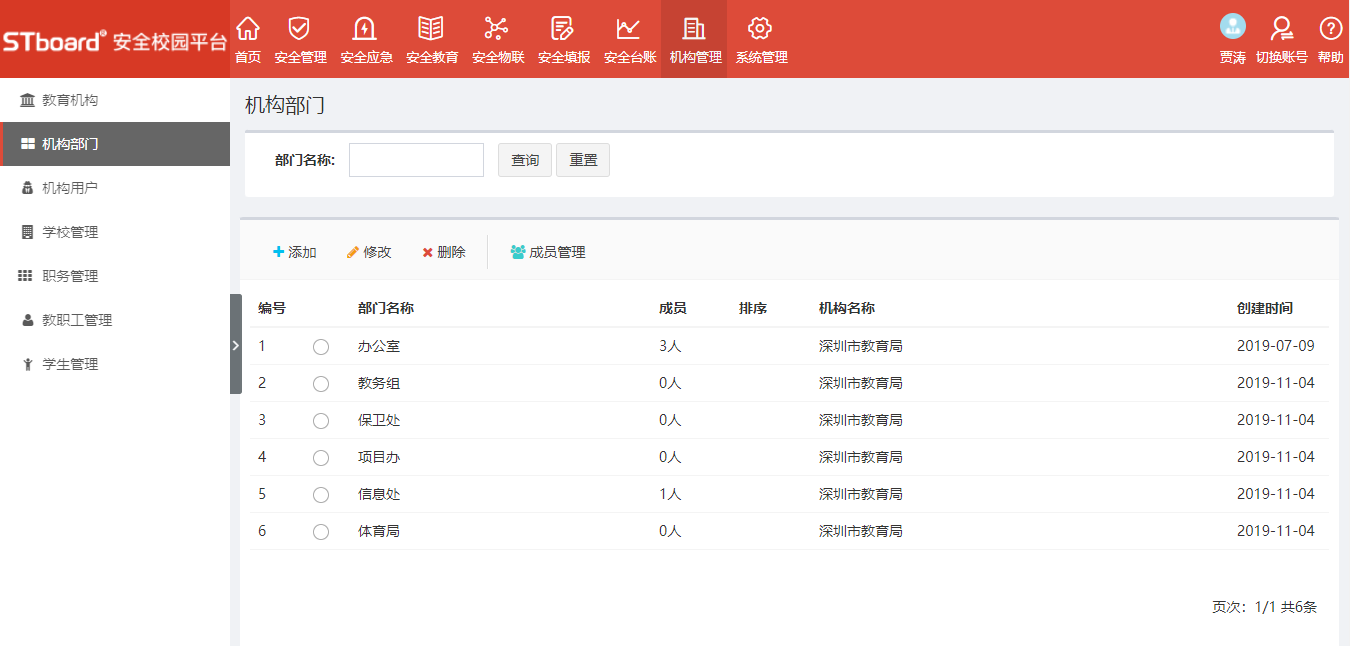Click the 查询 search button
1350x646 pixels.
tap(525, 160)
